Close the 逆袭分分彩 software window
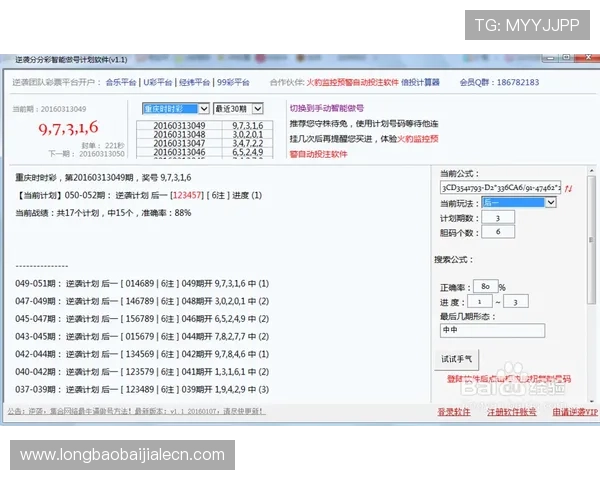600x480 pixels. [589, 57]
